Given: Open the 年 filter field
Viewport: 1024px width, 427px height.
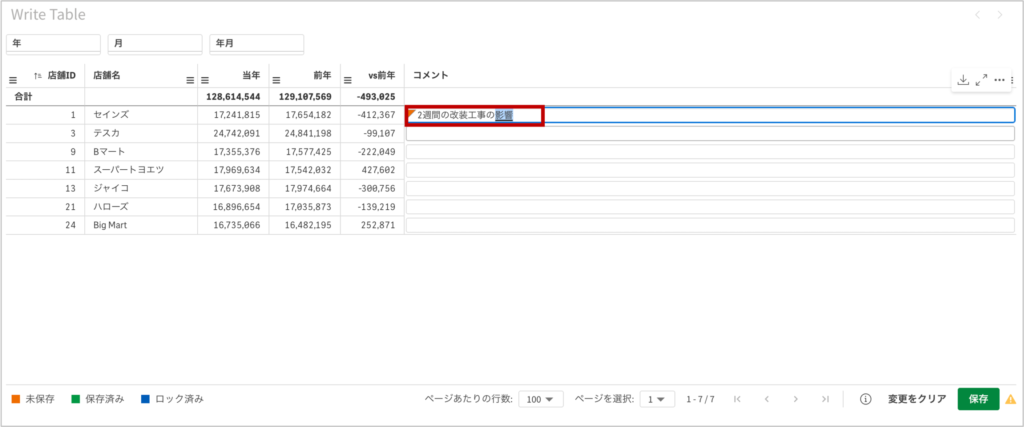Looking at the screenshot, I should pyautogui.click(x=54, y=43).
